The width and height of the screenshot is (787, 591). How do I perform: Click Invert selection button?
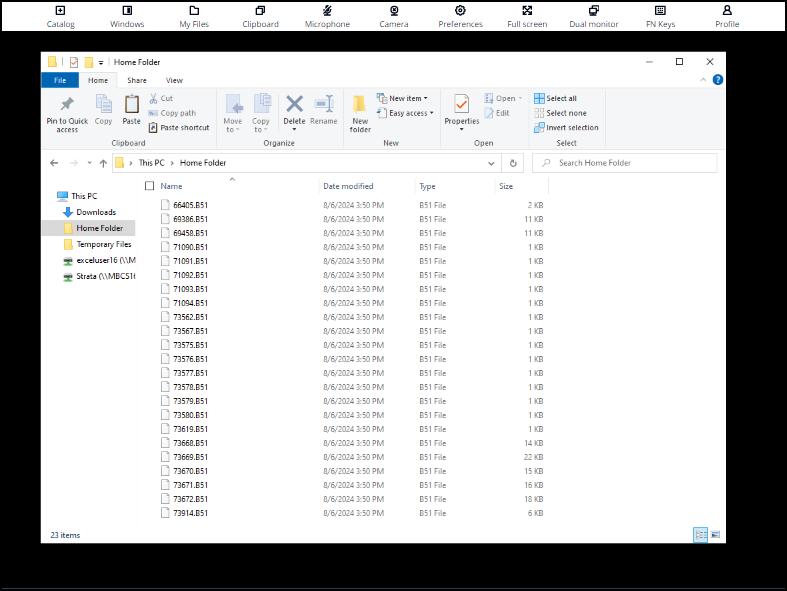[566, 128]
